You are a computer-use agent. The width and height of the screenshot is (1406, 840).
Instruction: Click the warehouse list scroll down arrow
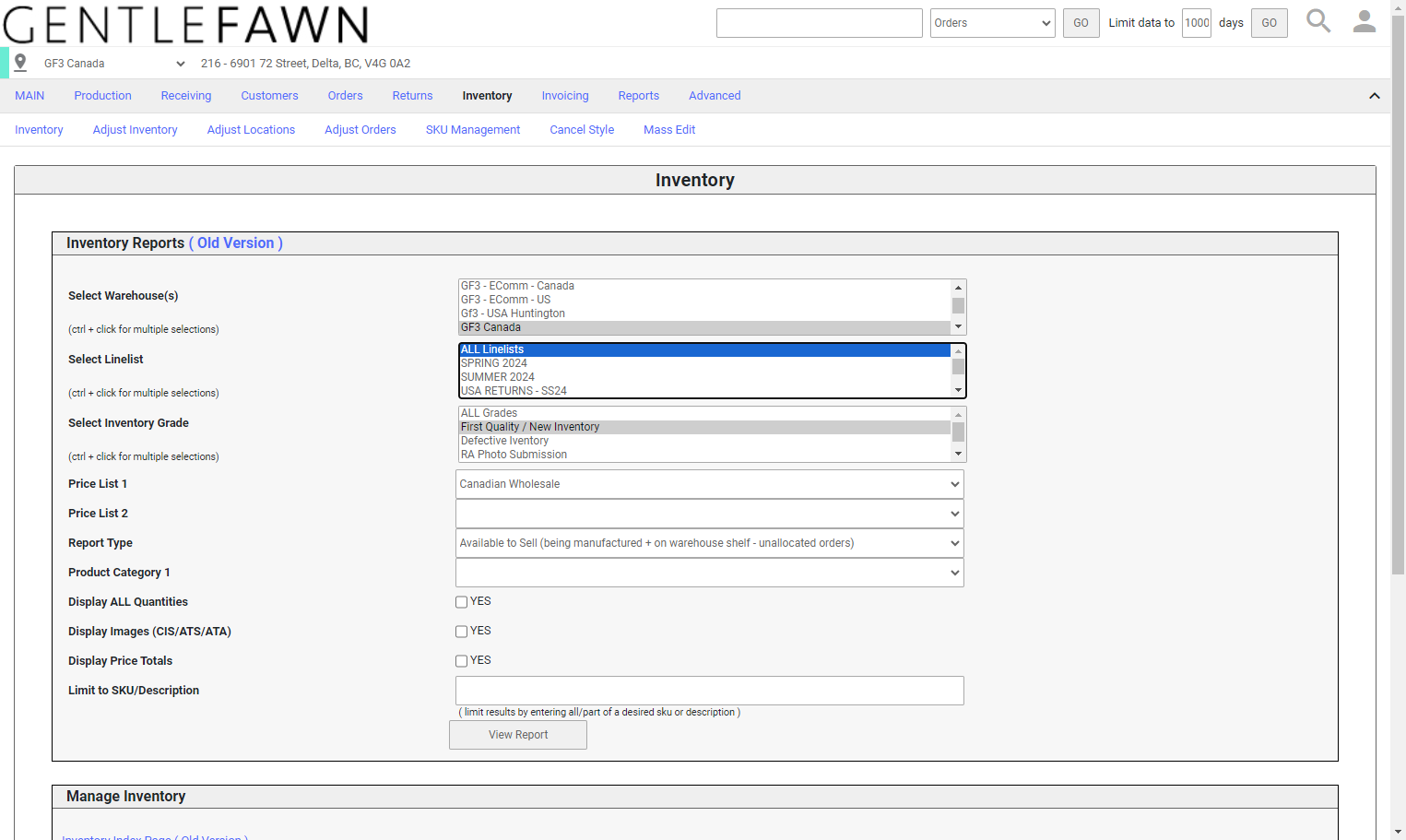[x=959, y=327]
